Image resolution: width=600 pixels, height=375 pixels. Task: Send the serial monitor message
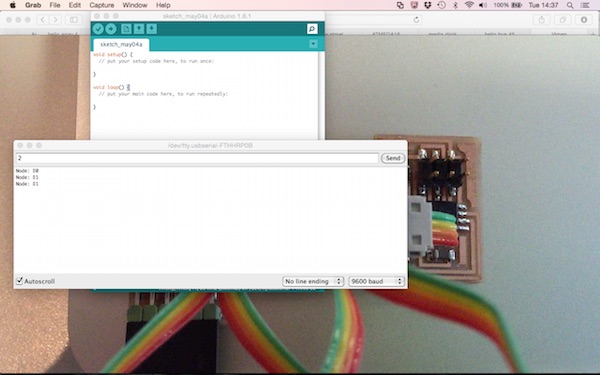tap(393, 158)
